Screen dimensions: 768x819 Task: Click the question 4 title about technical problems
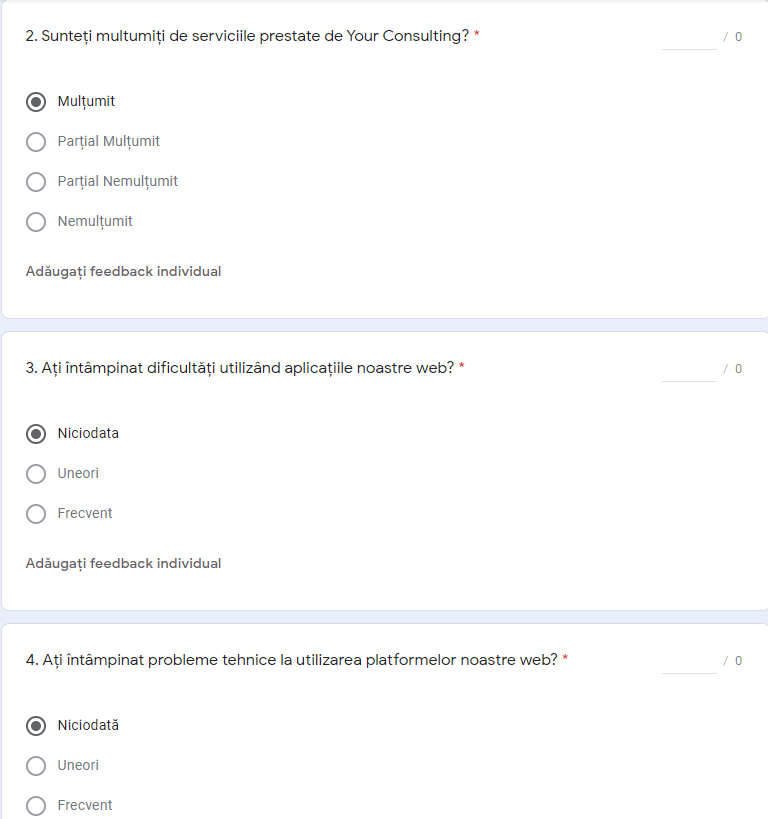[291, 660]
